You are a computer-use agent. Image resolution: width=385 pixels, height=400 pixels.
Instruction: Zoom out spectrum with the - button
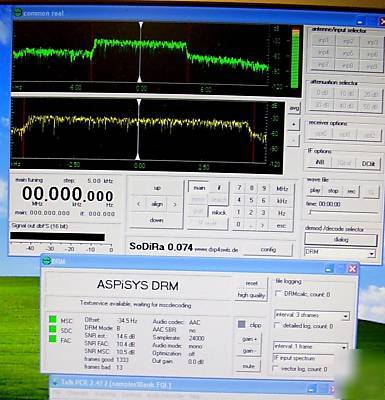click(x=293, y=140)
